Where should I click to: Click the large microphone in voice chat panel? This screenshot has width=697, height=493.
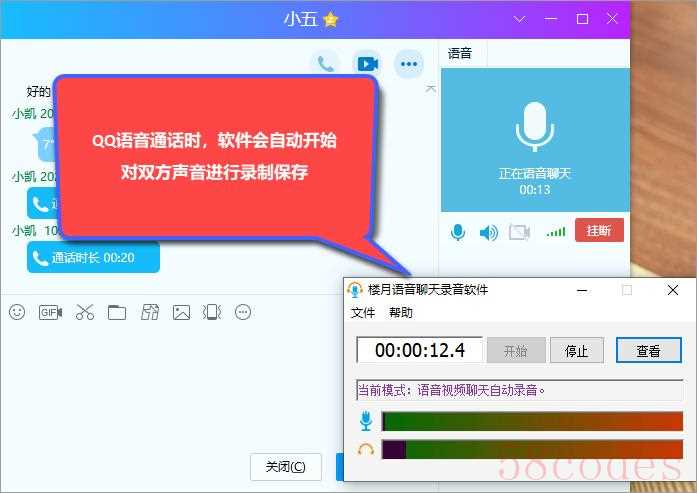(535, 126)
